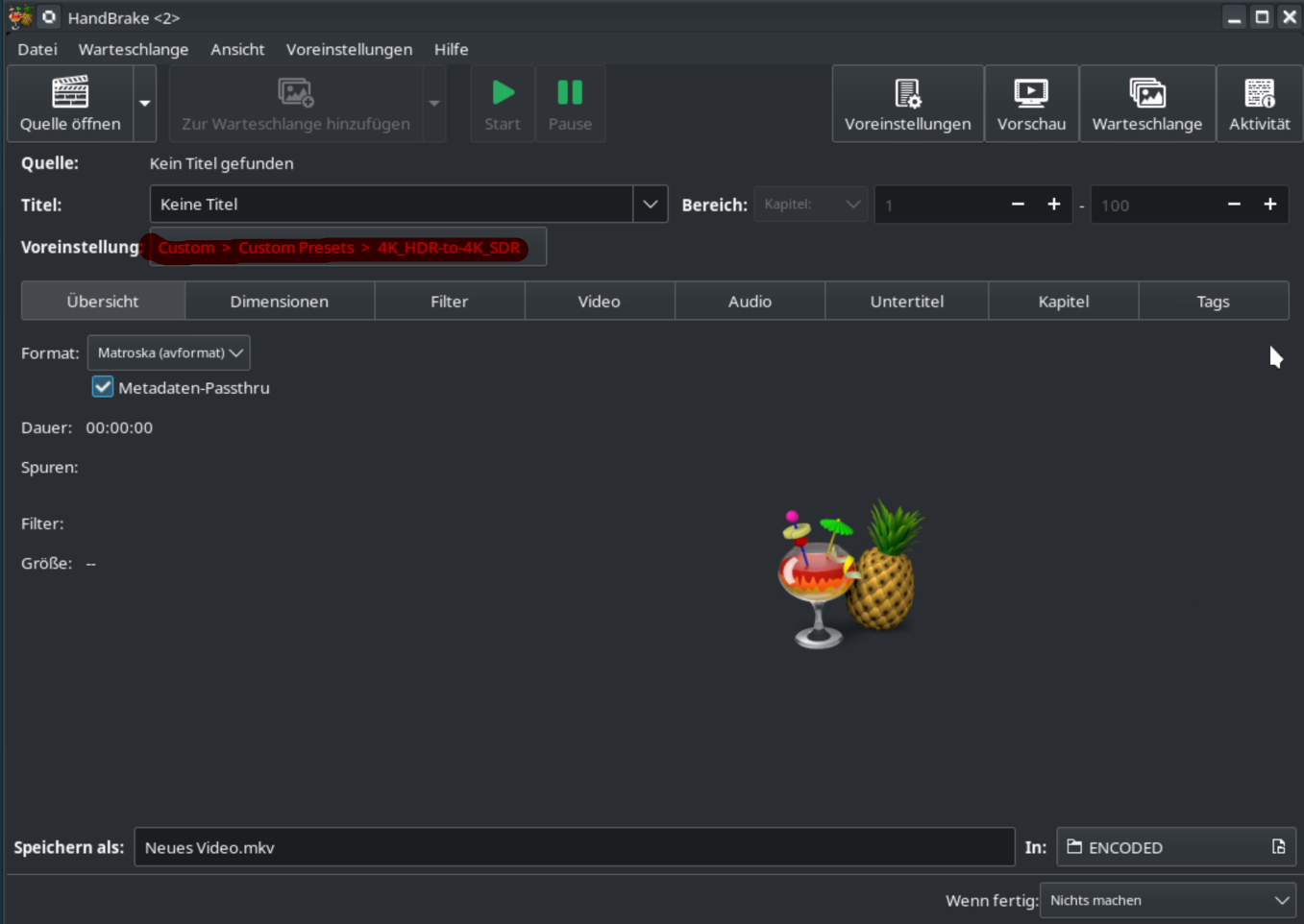Open the Voreinstellungen menu in menu bar
Image resolution: width=1304 pixels, height=924 pixels.
[x=349, y=49]
